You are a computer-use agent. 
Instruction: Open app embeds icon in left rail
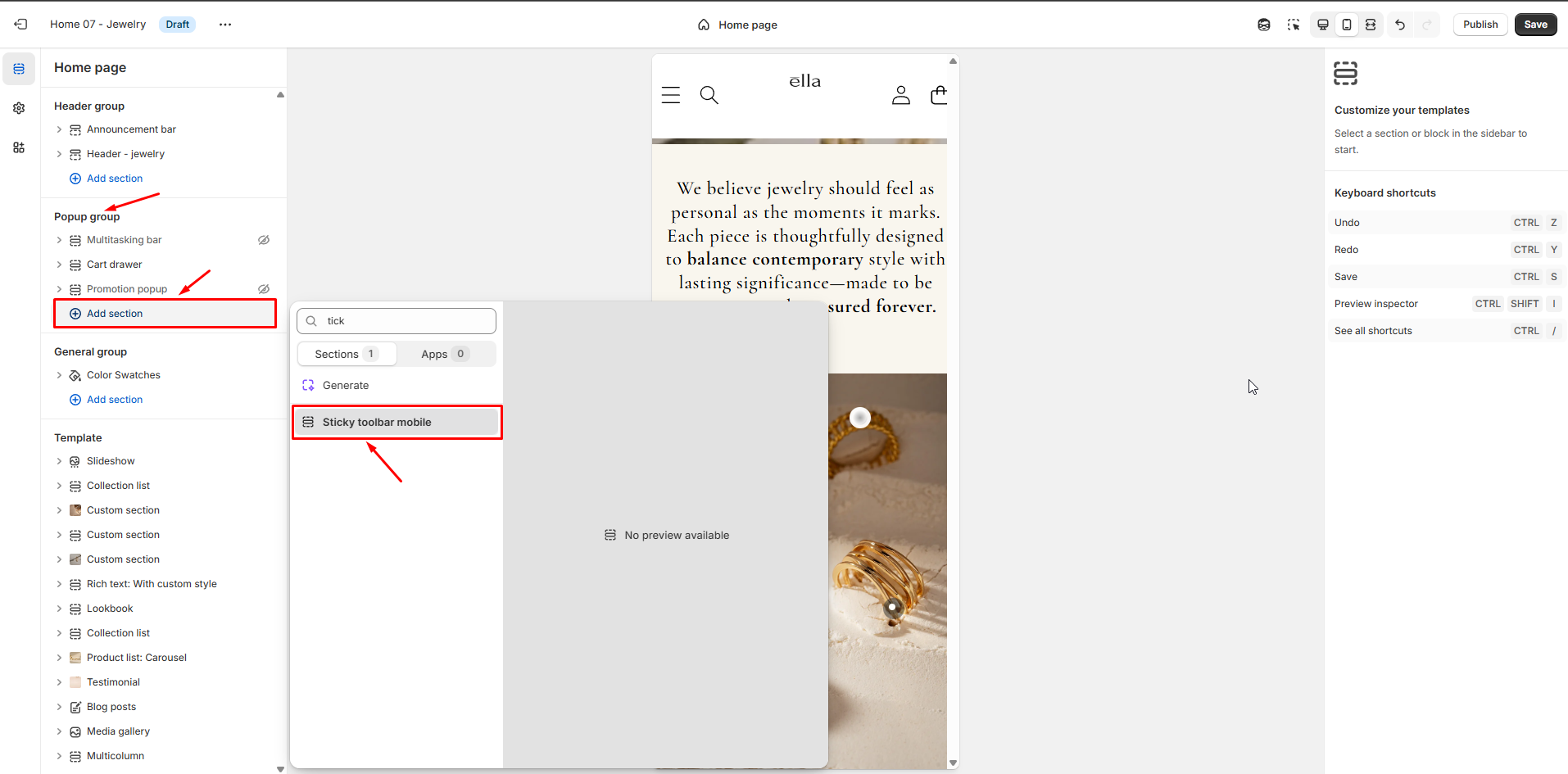coord(19,147)
